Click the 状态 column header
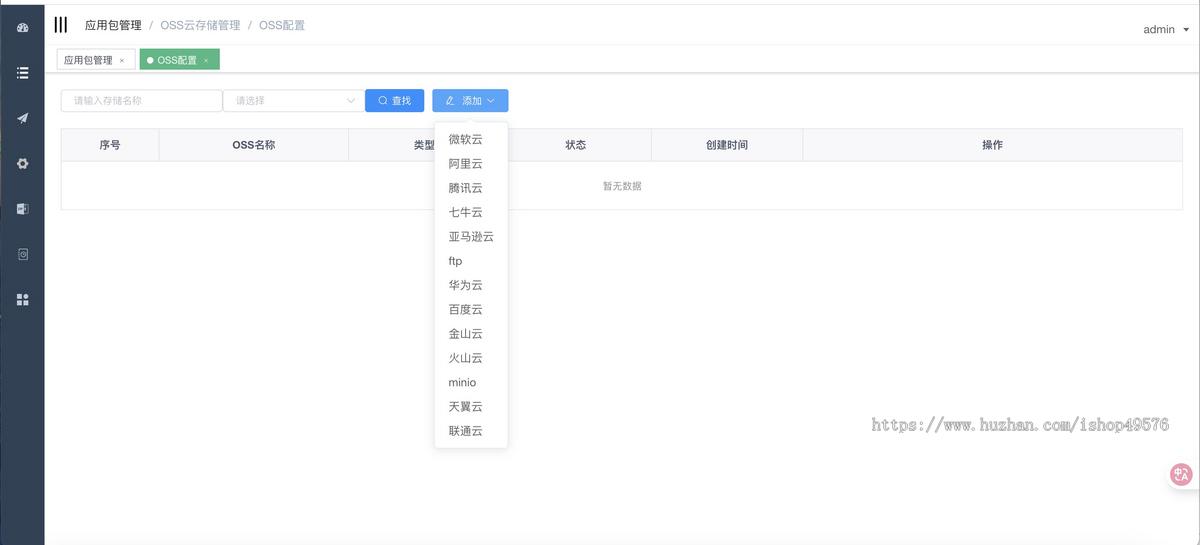 point(575,145)
